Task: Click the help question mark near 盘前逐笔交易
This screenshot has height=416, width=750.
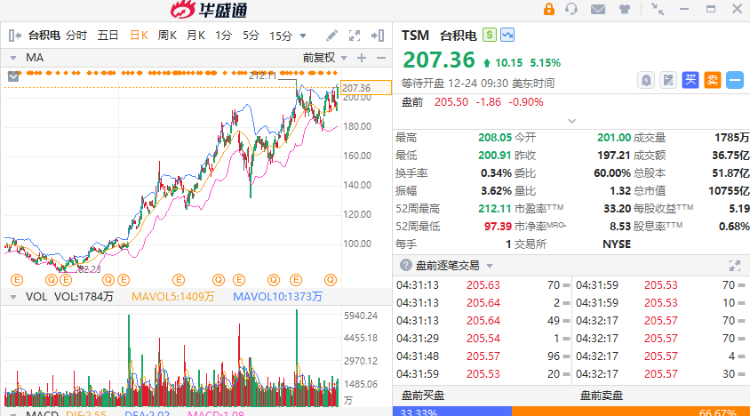Action: pos(406,265)
